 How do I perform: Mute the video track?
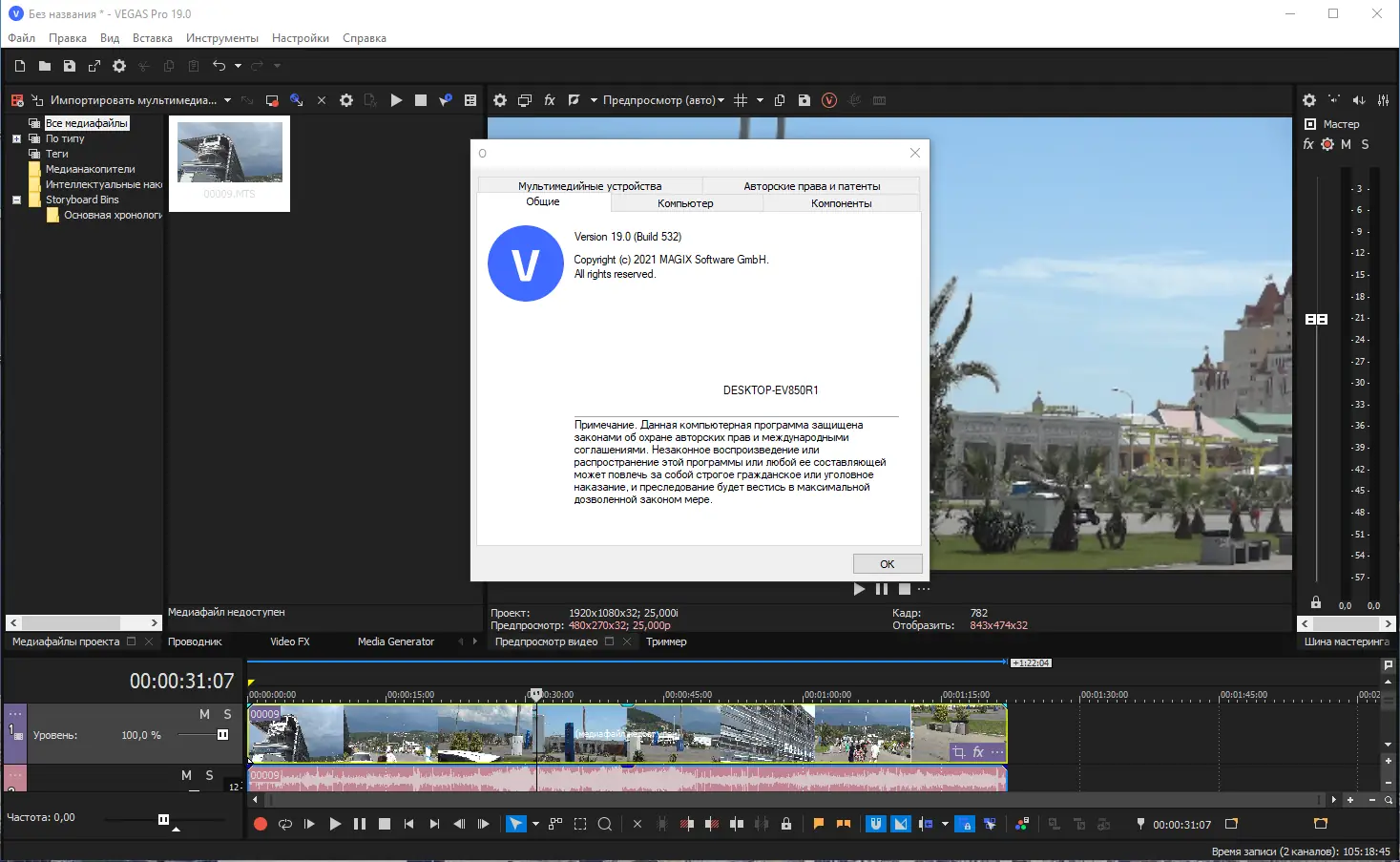[204, 714]
